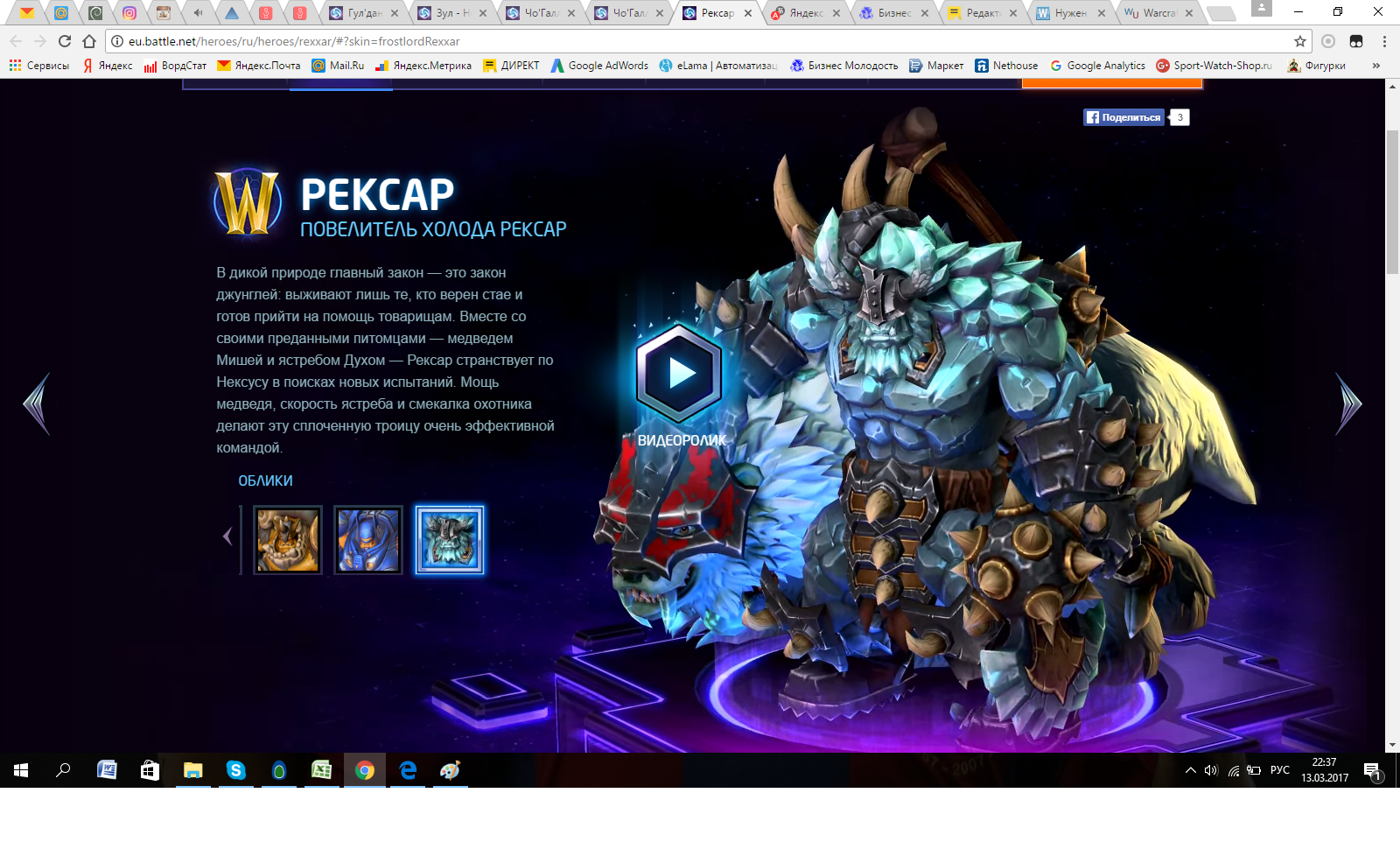Select the blue-armored Rexxar skin thumbnail
This screenshot has width=1400, height=863.
pyautogui.click(x=368, y=540)
